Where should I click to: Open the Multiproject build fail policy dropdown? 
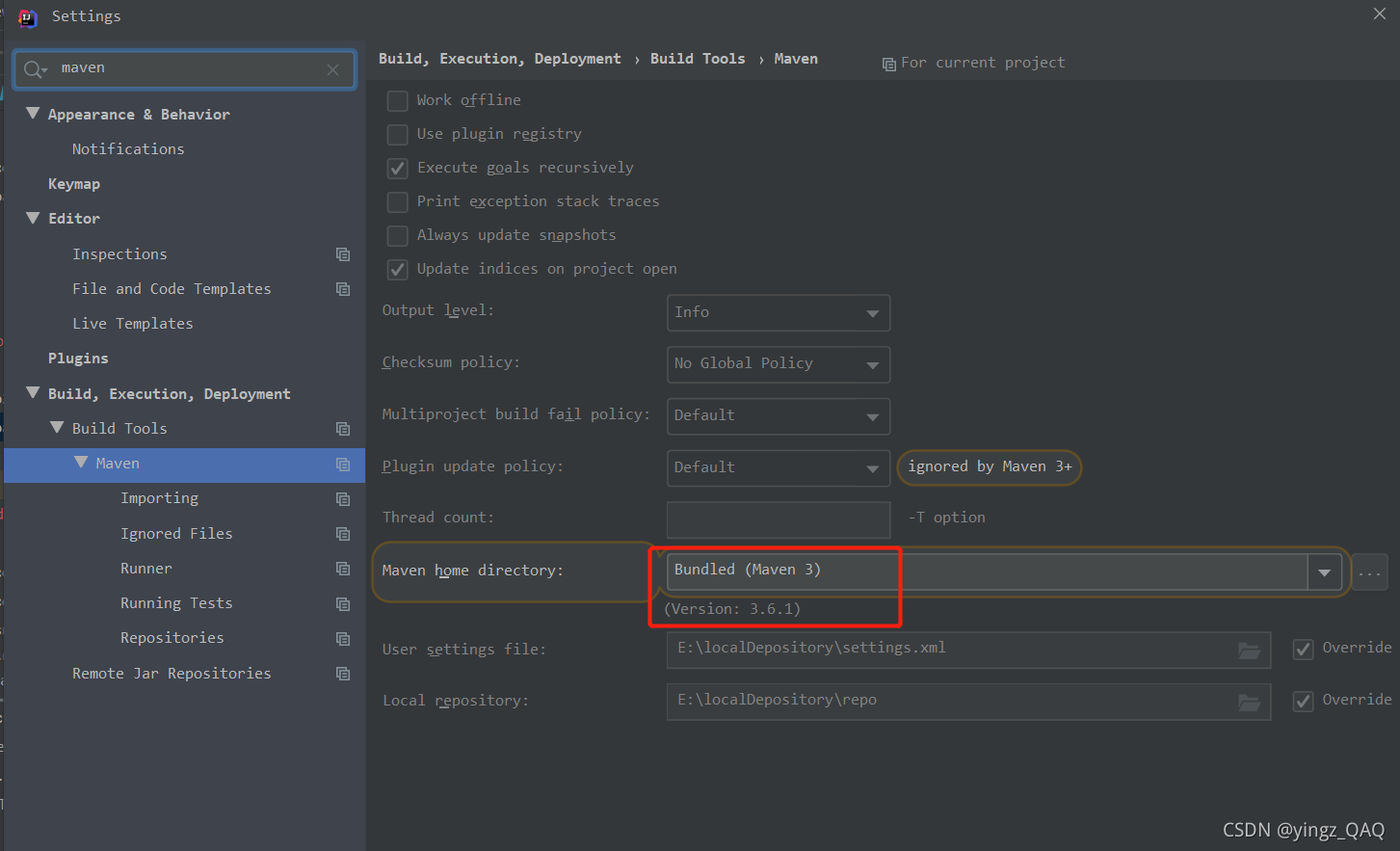[x=779, y=416]
